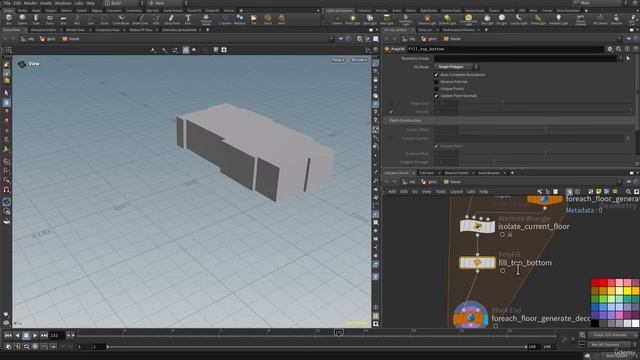This screenshot has height=360, width=640.
Task: Open the No cam camera menu
Action: coord(359,60)
